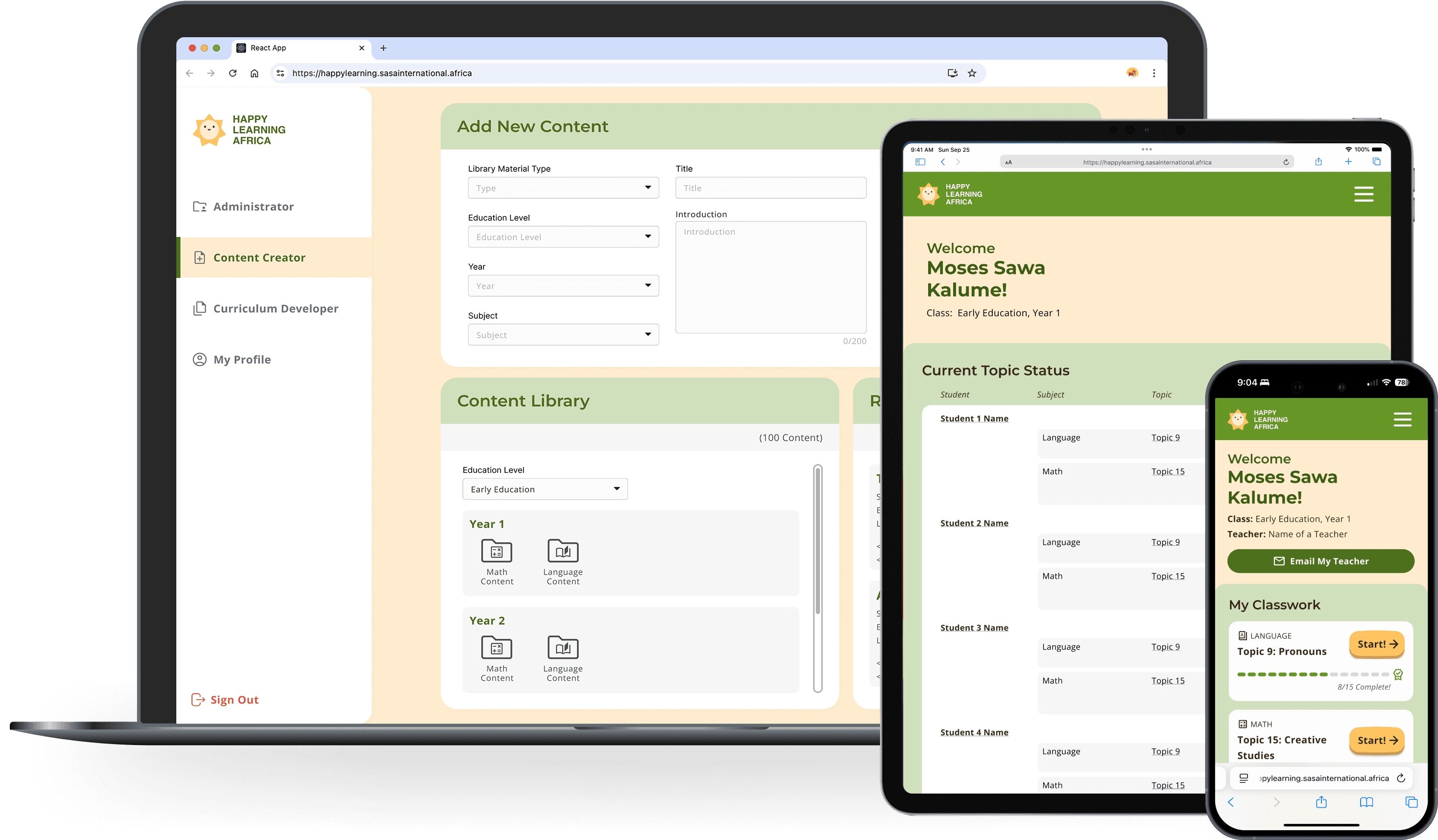The image size is (1438, 840).
Task: Open hamburger menu on the phone
Action: click(1402, 419)
